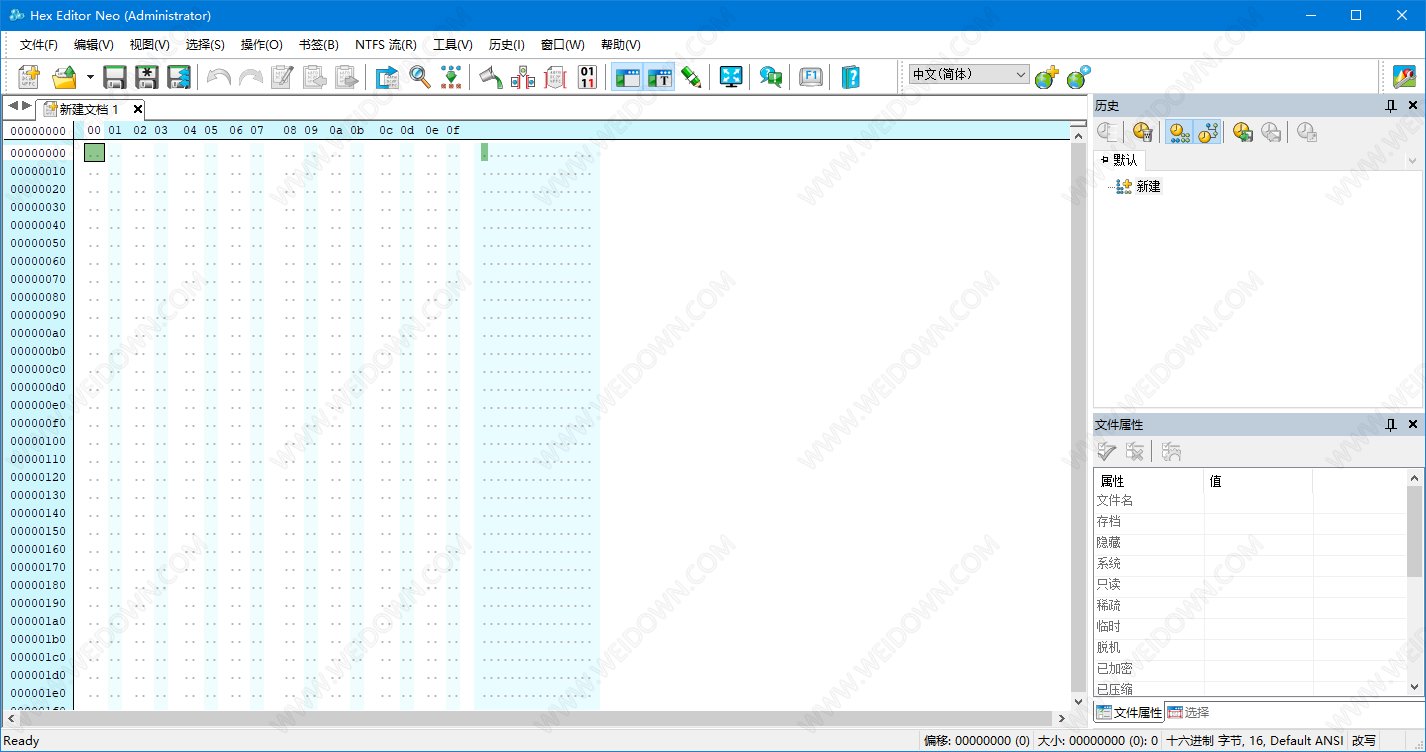The image size is (1426, 752).
Task: Click the Save As icon with asterisk
Action: 147,77
